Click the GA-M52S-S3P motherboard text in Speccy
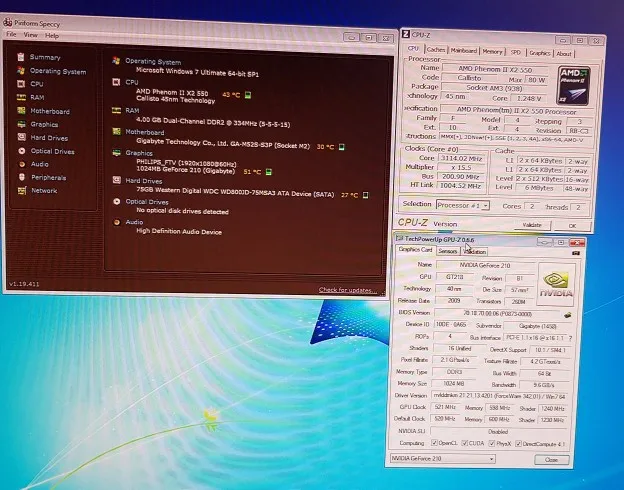This screenshot has height=490, width=624. 223,144
